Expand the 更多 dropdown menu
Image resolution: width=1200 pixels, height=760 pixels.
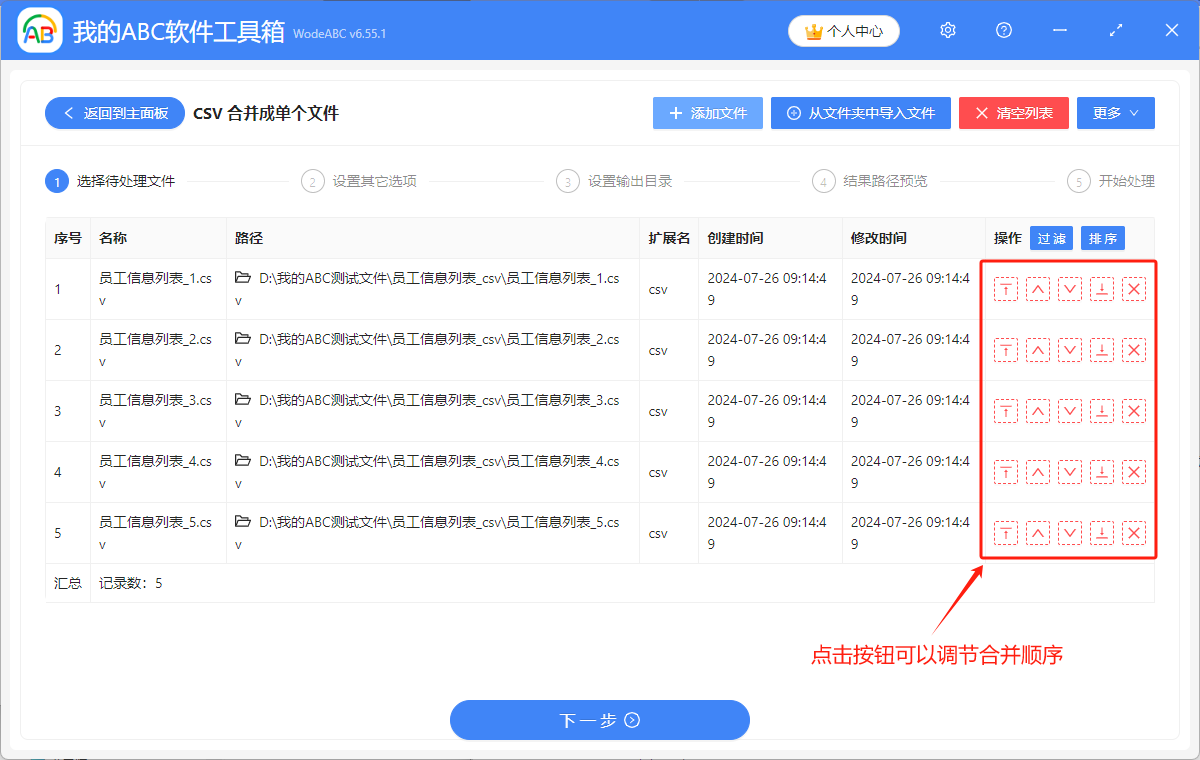tap(1115, 112)
